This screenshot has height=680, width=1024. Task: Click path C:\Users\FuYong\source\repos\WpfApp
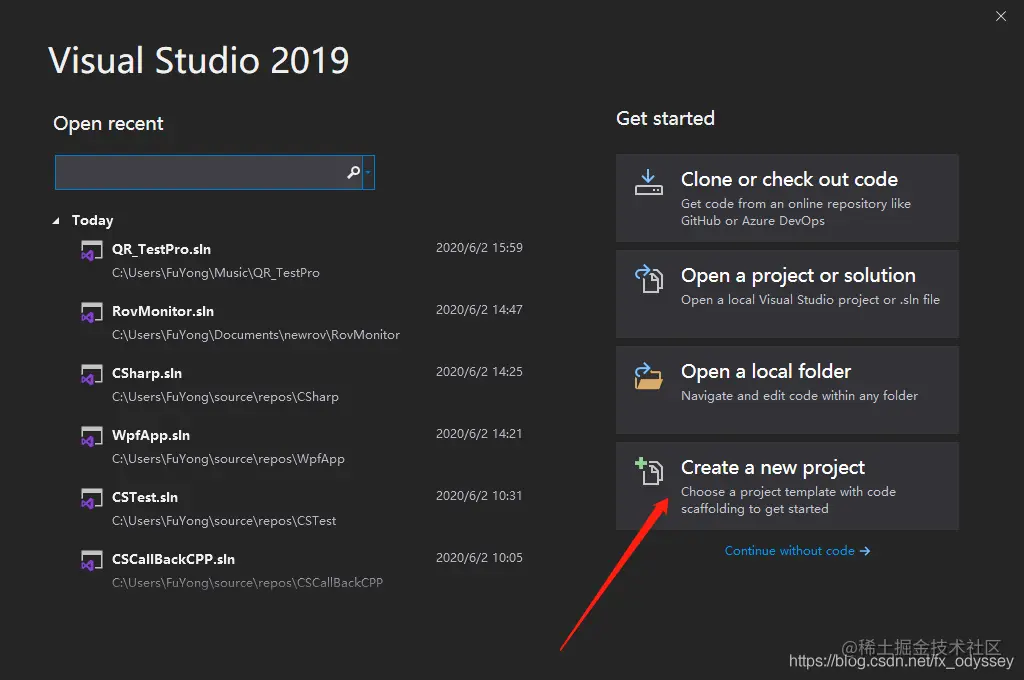[x=228, y=459]
